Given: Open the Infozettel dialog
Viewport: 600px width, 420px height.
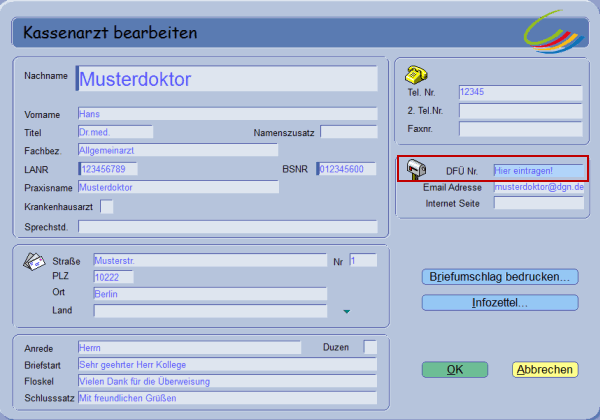Looking at the screenshot, I should pyautogui.click(x=500, y=302).
